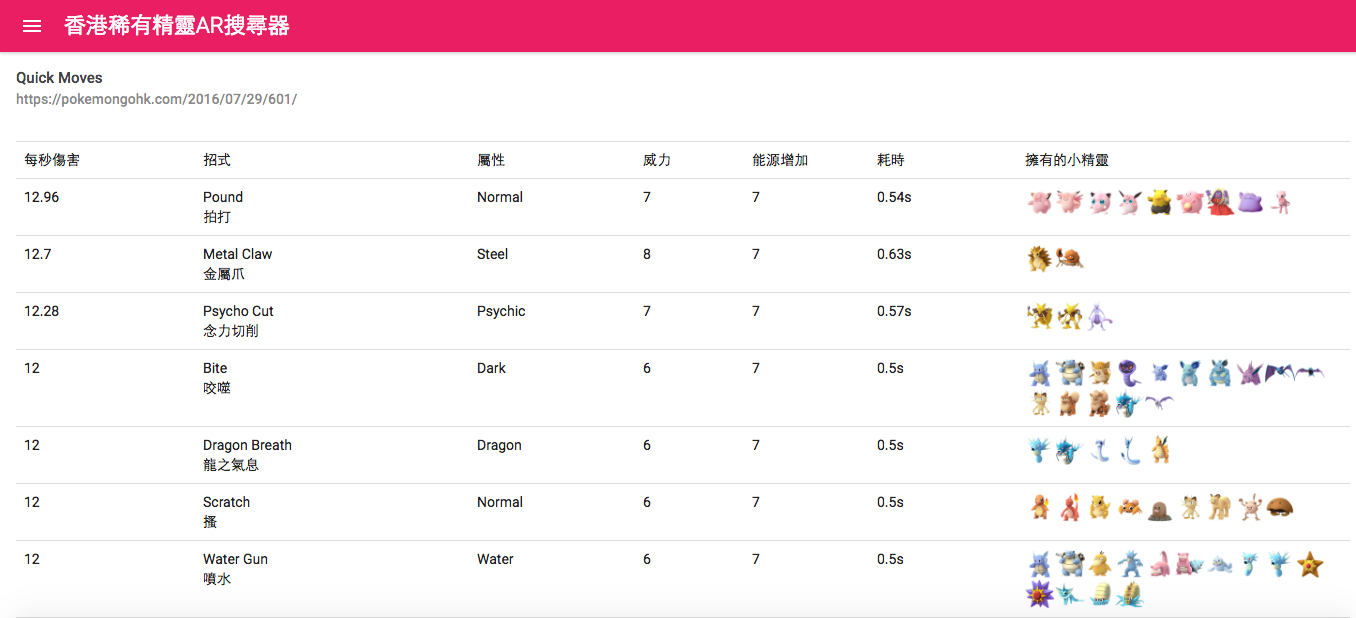Click the Dark type cell
This screenshot has height=618, width=1356.
(x=491, y=368)
